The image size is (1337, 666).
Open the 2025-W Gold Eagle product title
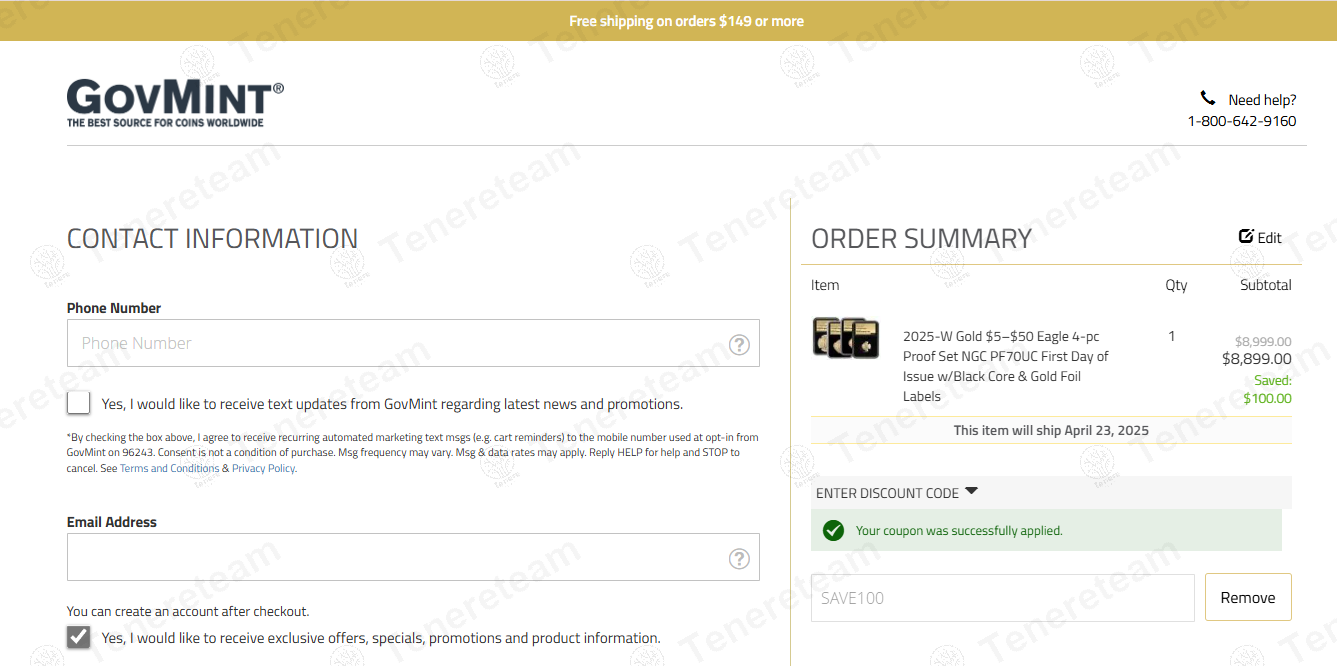tap(1005, 366)
